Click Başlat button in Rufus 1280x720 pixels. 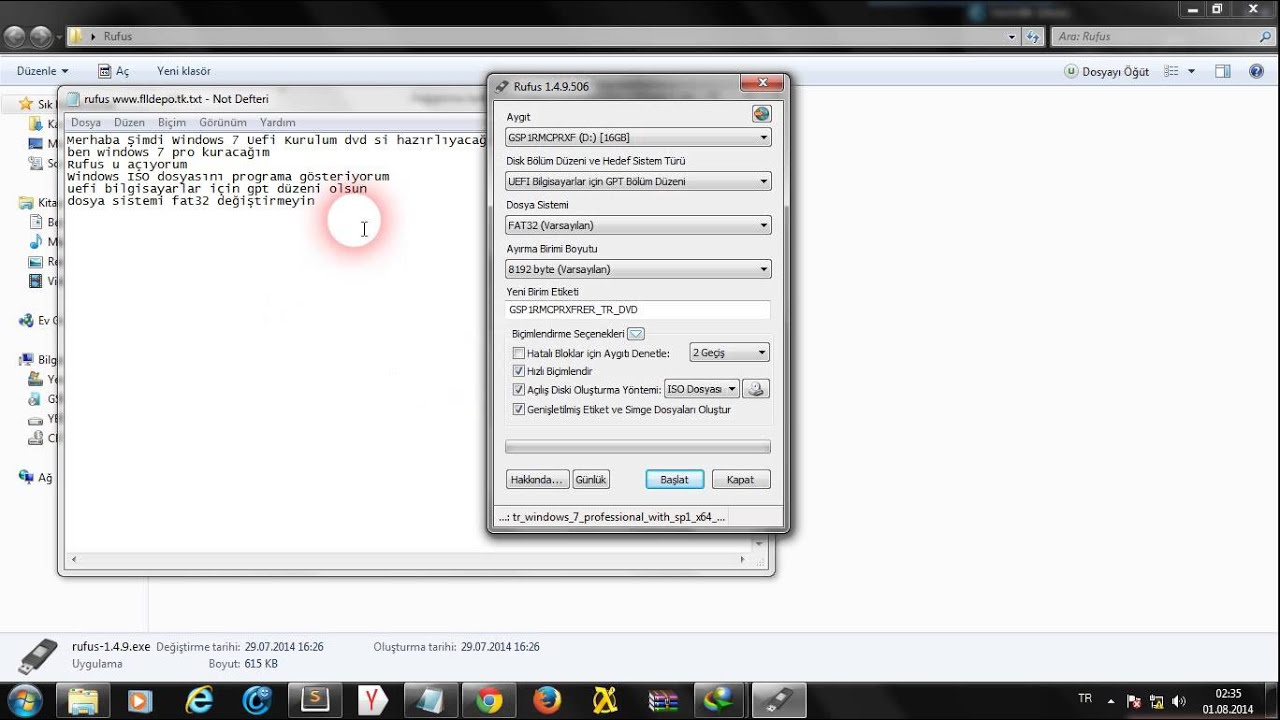[x=674, y=480]
